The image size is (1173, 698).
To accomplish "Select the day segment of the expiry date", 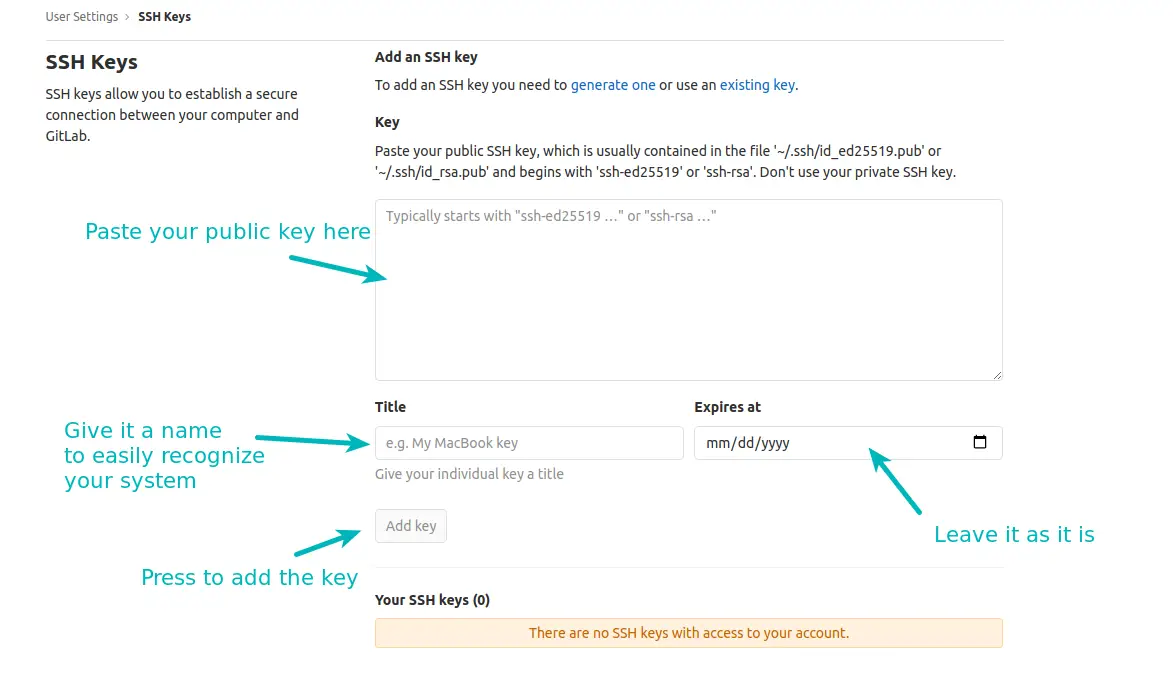I will 743,443.
